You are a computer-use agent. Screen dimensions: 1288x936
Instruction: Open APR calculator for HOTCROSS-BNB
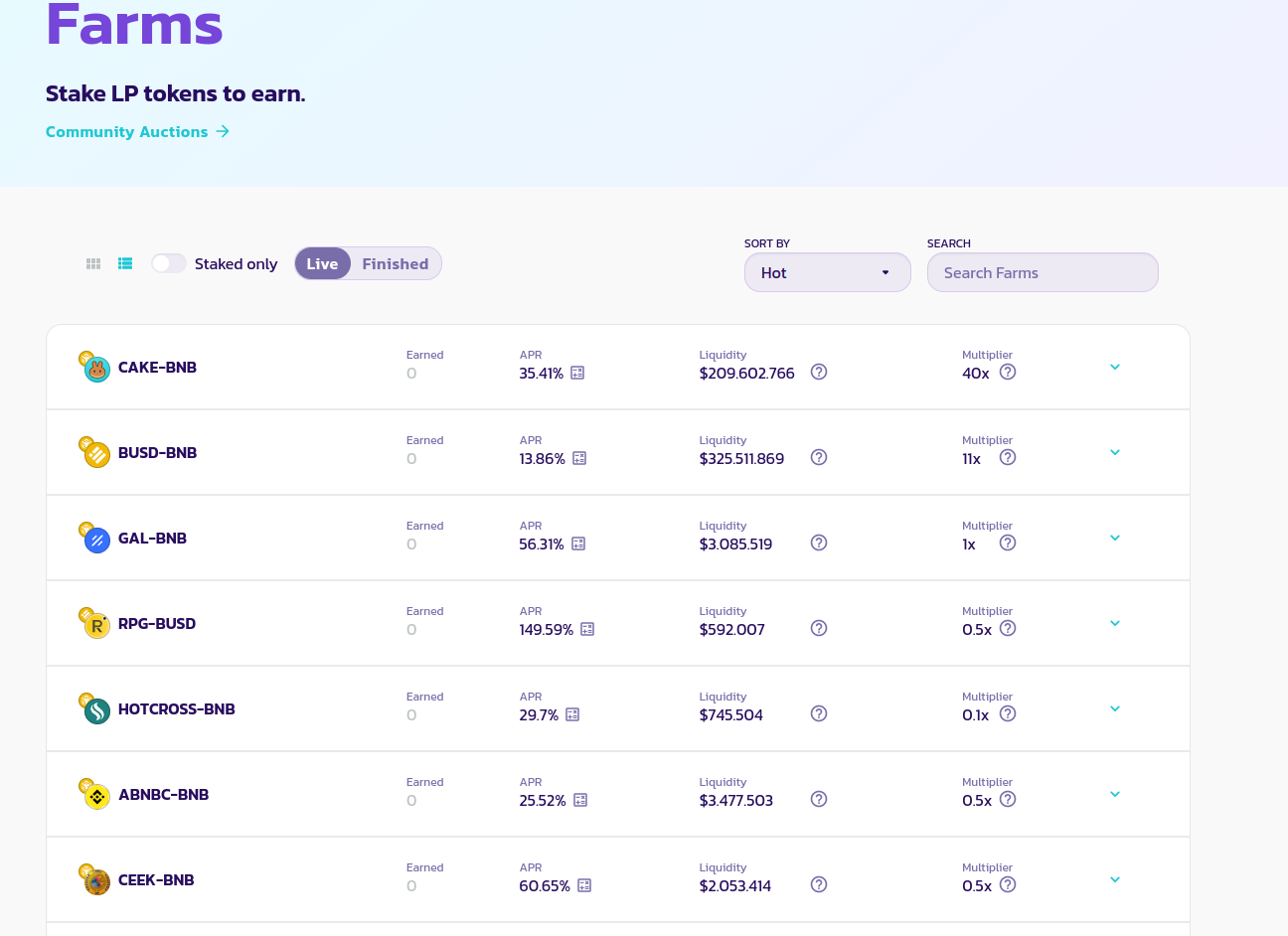pyautogui.click(x=572, y=714)
